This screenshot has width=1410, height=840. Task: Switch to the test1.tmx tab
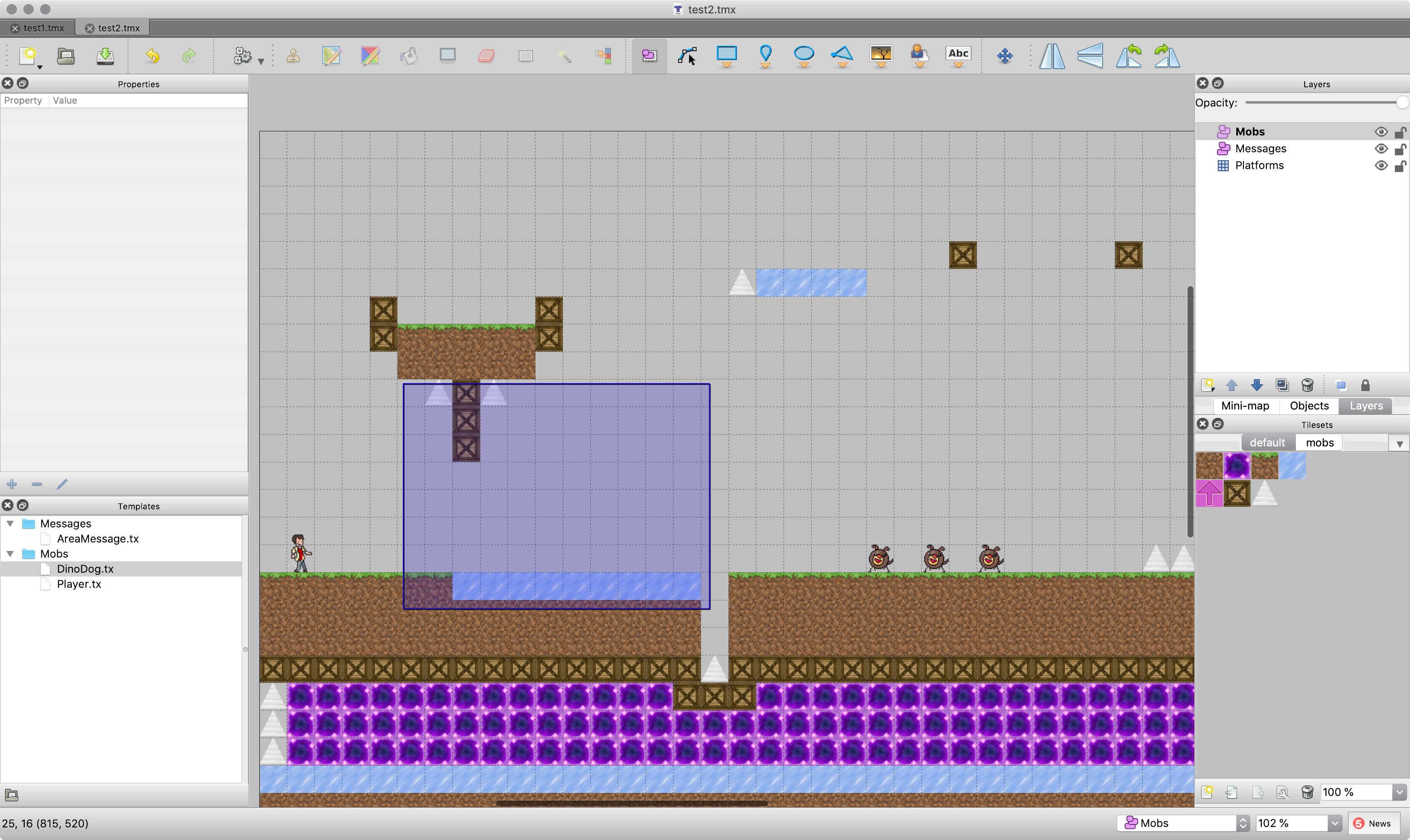[x=37, y=28]
